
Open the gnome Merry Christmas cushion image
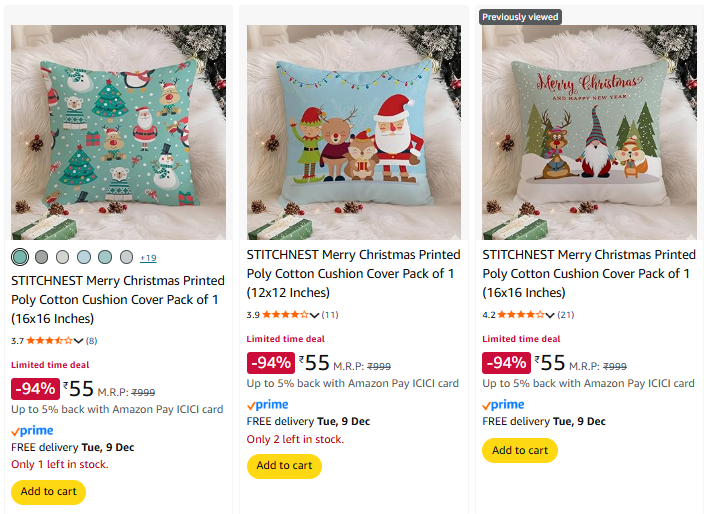(589, 132)
